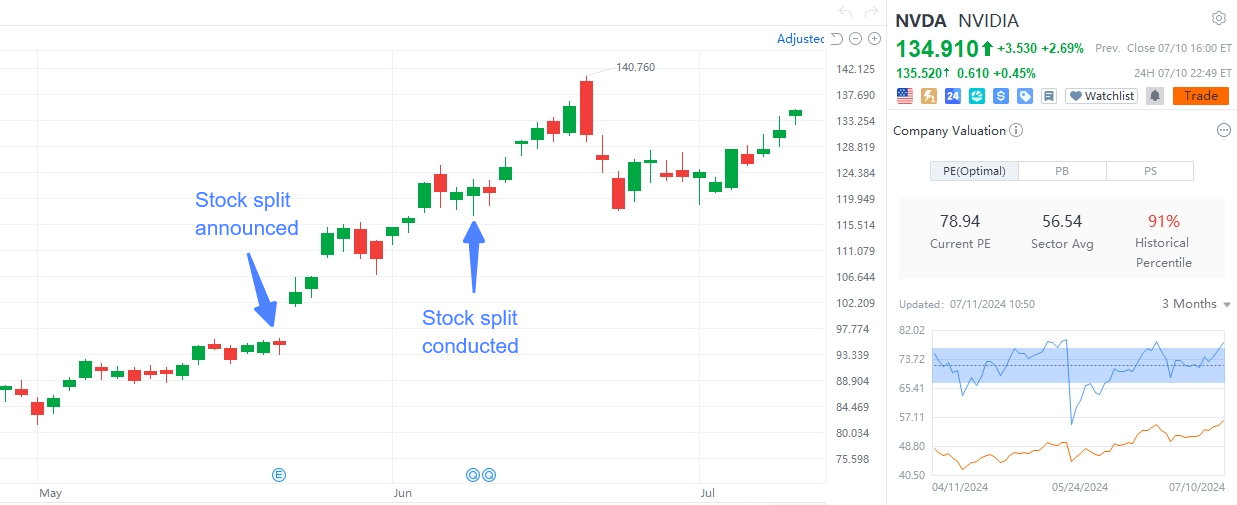
Task: Click the blue dollar sign icon
Action: 1001,96
